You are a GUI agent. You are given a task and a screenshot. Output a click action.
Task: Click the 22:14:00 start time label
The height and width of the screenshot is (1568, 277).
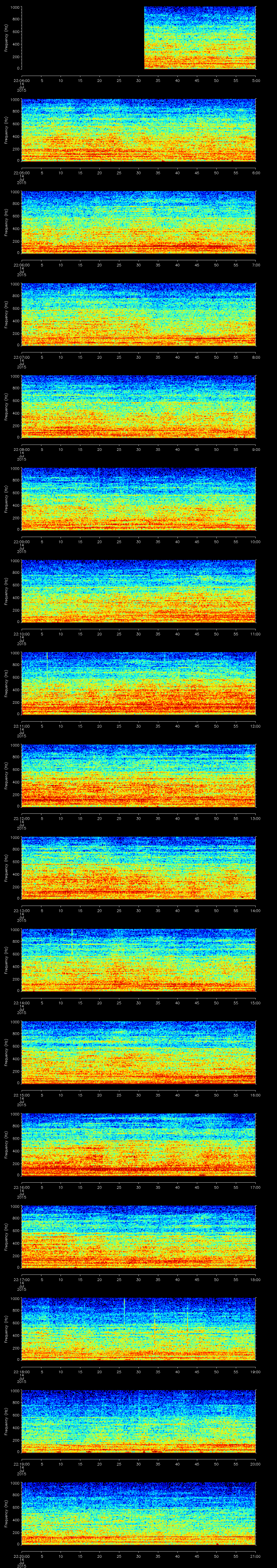pos(21,1003)
